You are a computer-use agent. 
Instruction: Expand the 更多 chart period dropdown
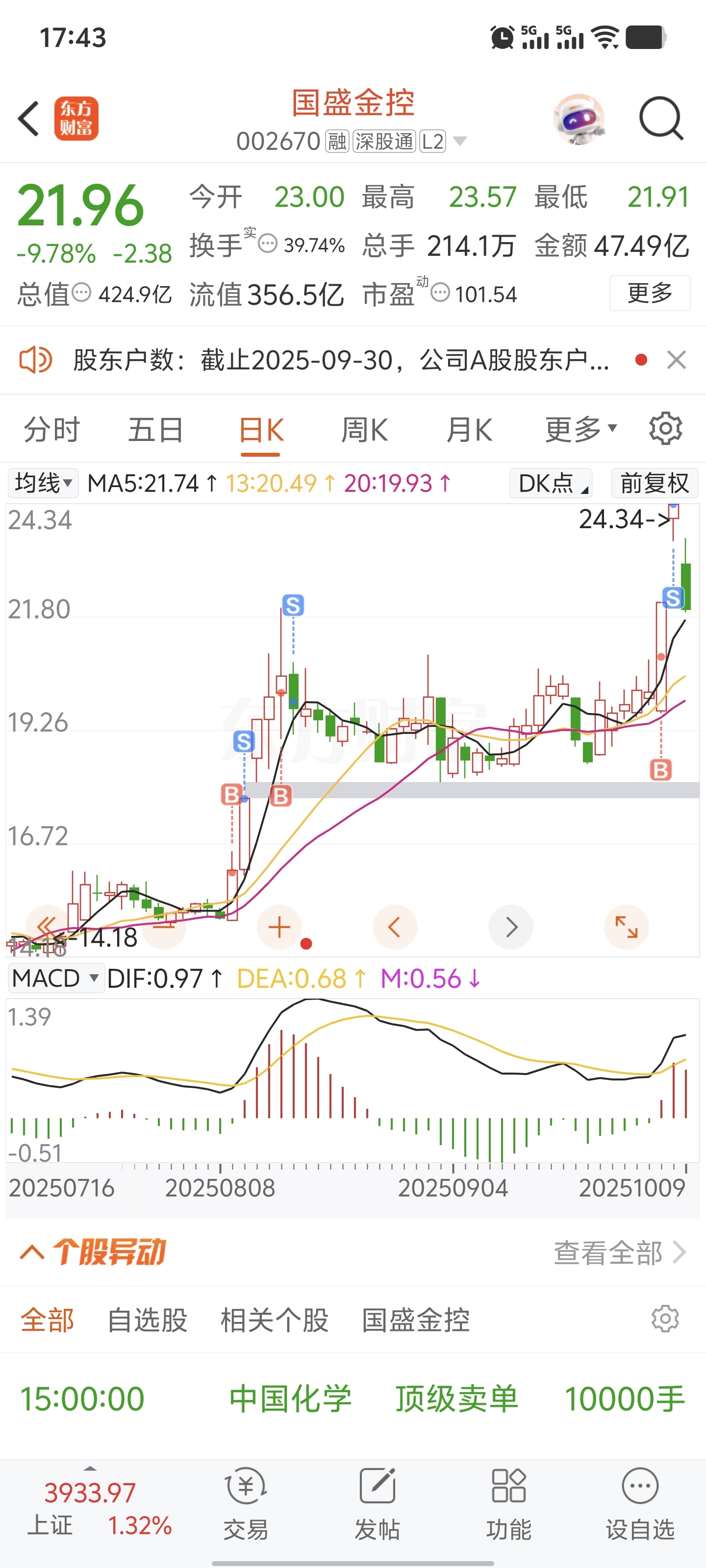(581, 430)
